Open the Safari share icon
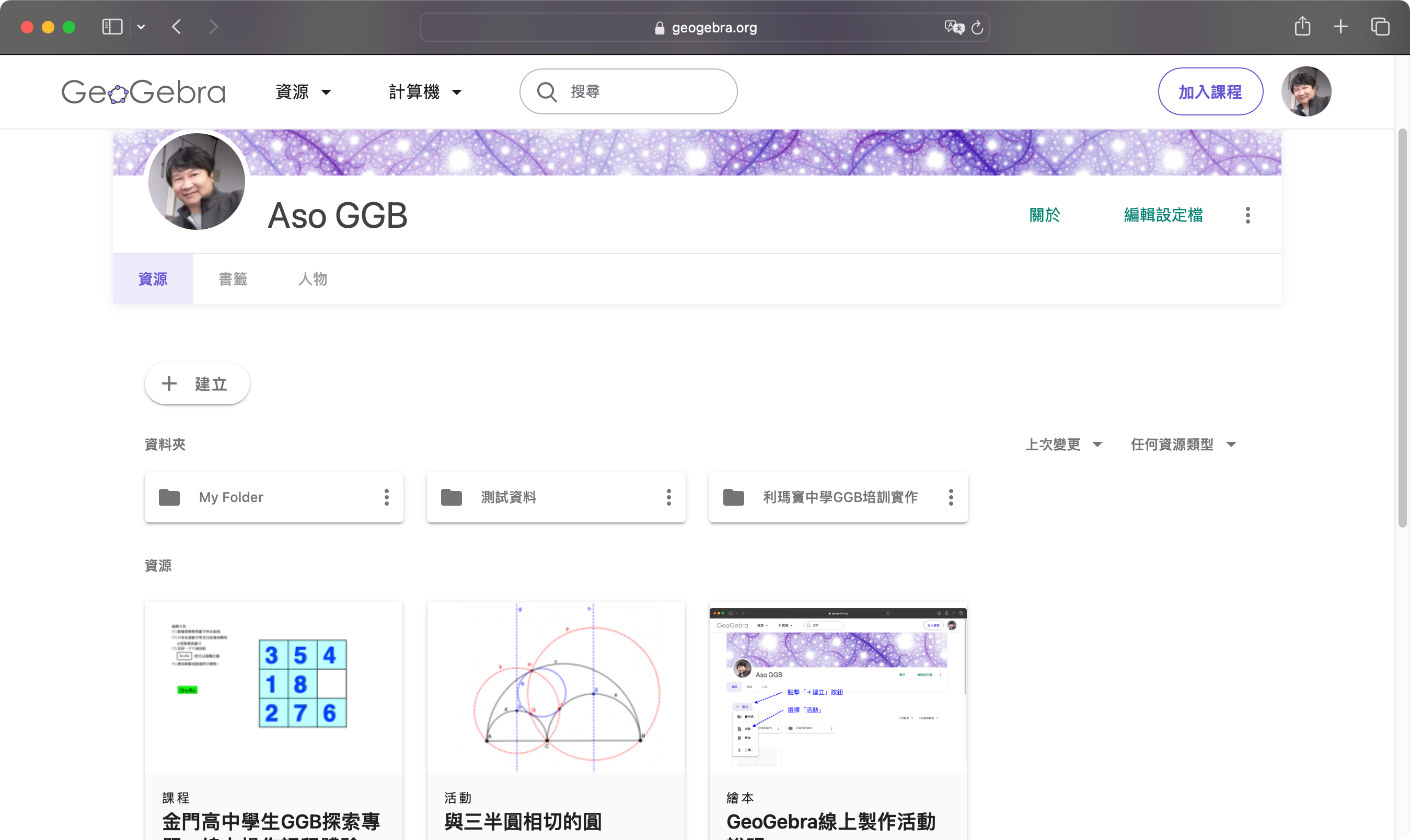Viewport: 1410px width, 840px height. tap(1302, 26)
